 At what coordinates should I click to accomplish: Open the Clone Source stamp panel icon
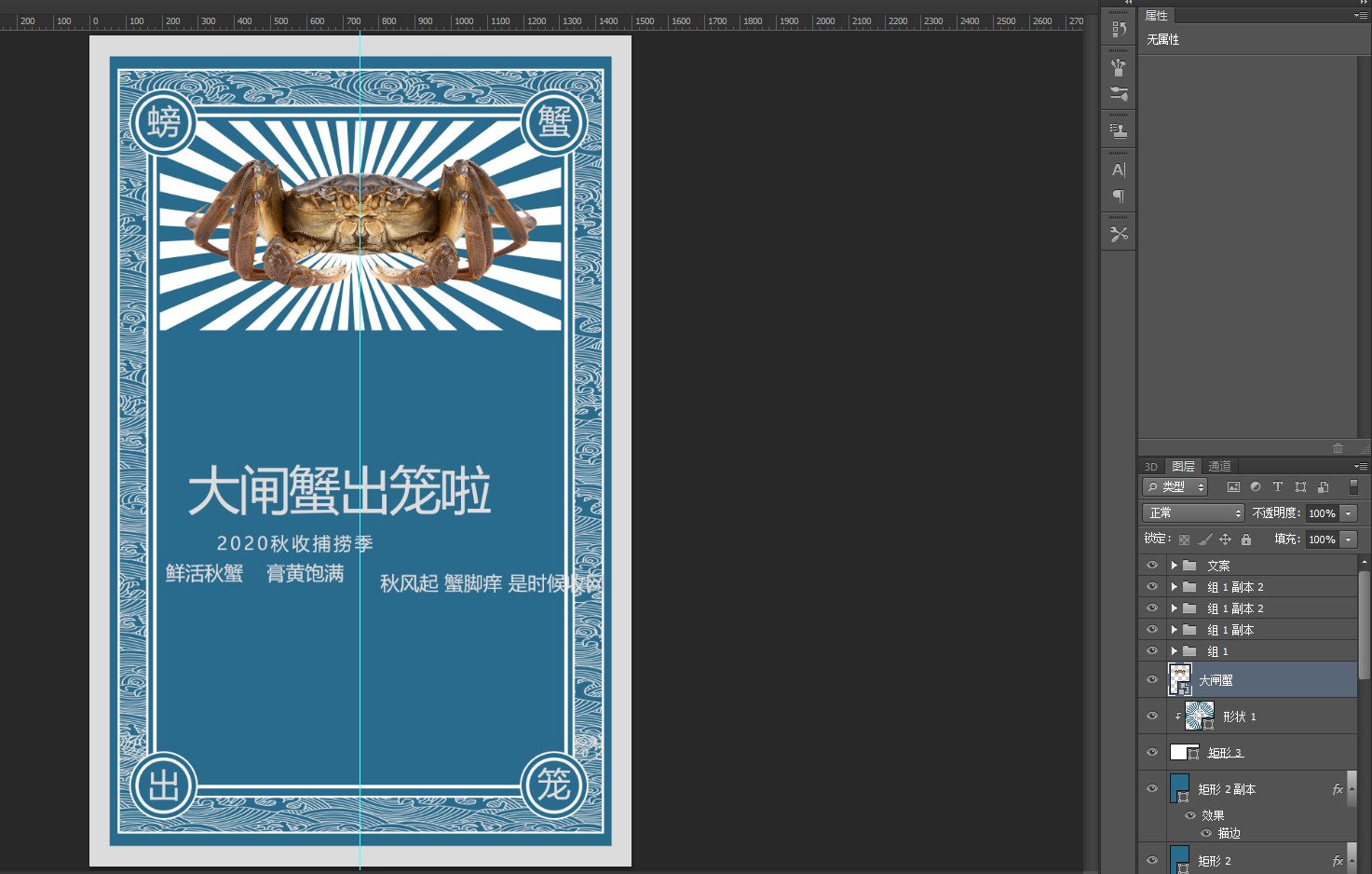click(x=1119, y=131)
